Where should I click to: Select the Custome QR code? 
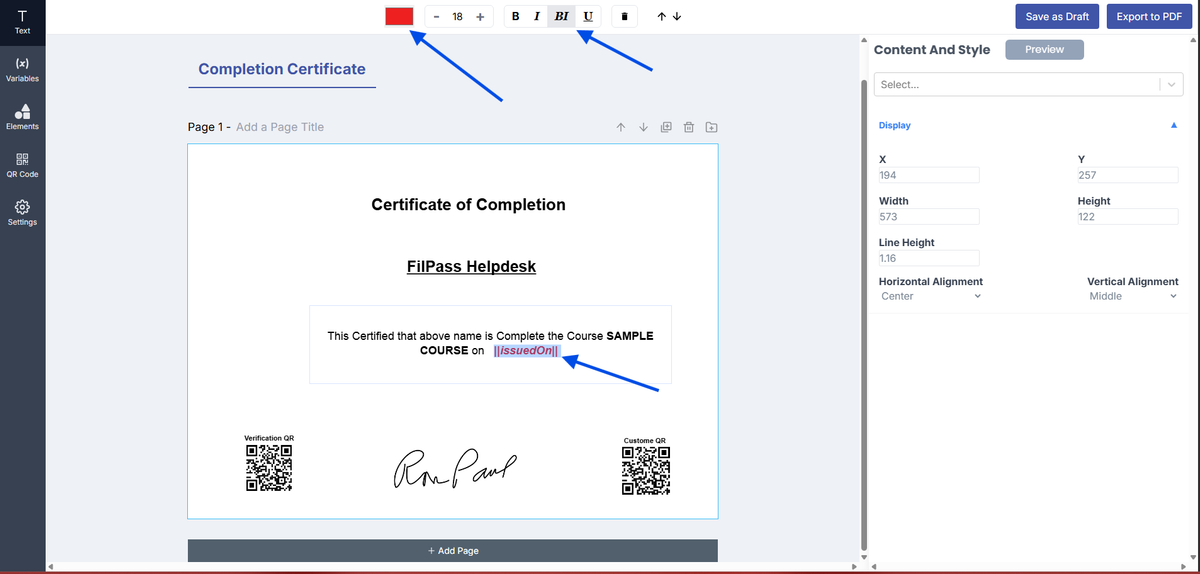[x=645, y=471]
